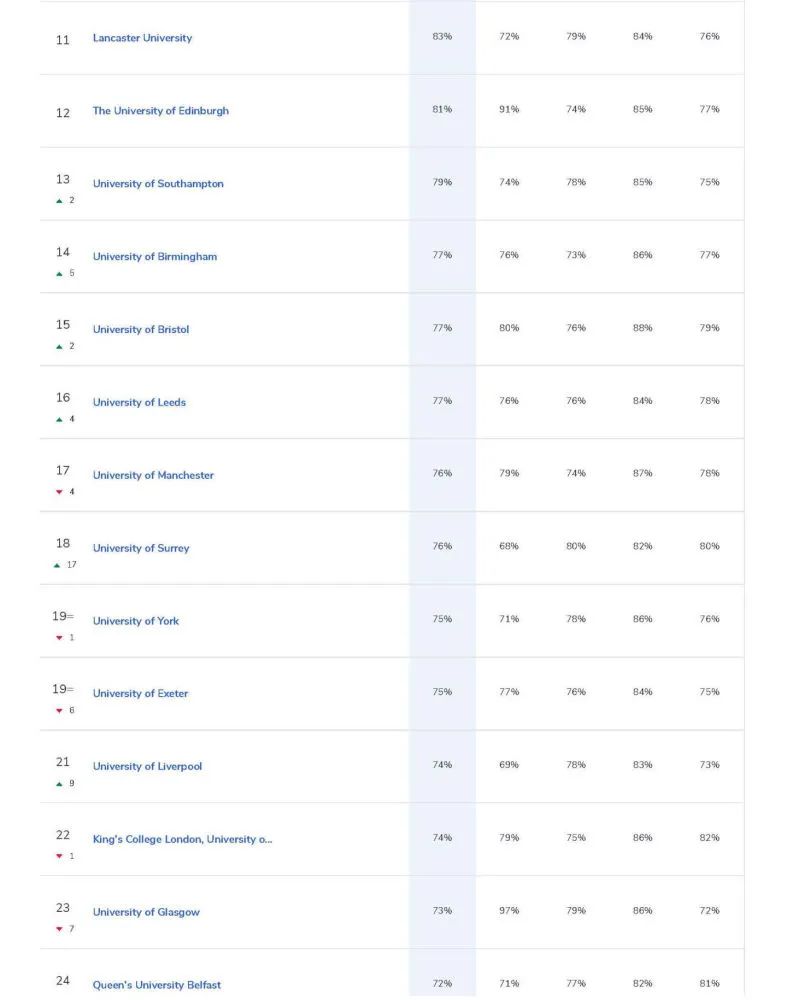
Task: Open University of Manchester link
Action: [153, 475]
